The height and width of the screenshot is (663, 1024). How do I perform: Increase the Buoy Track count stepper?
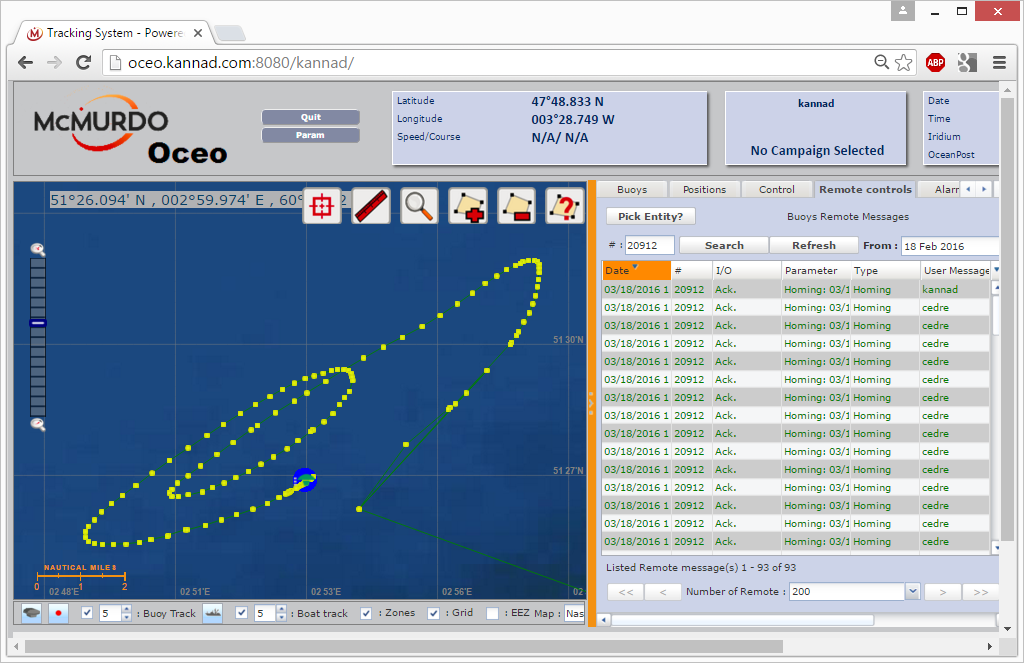126,609
